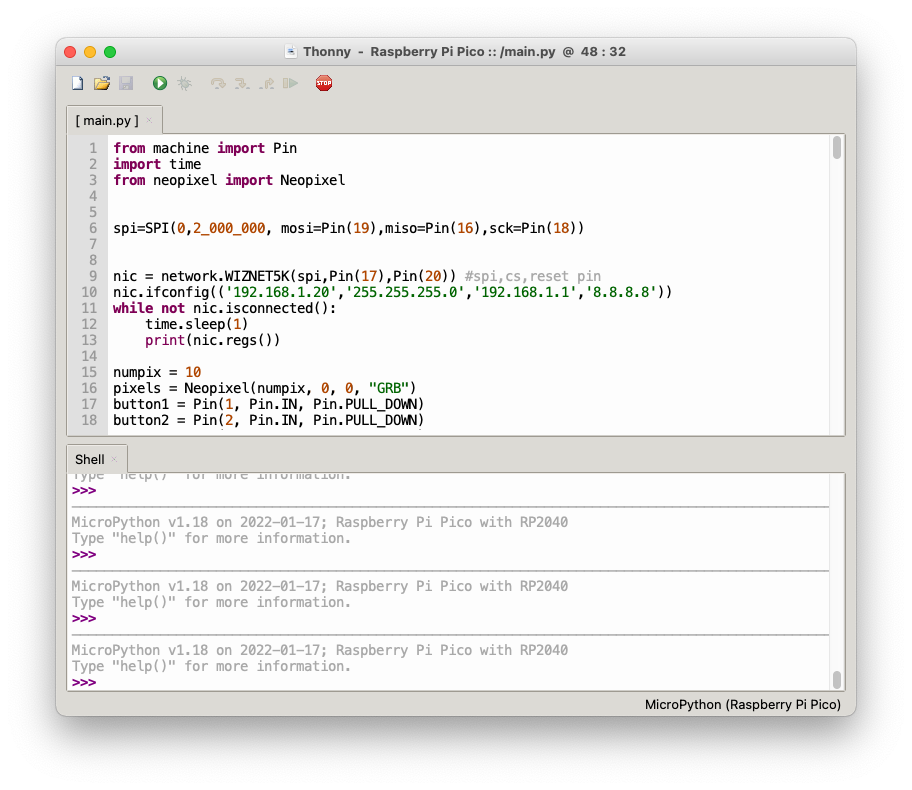Click the editor vertical scrollbar thumb

point(836,147)
